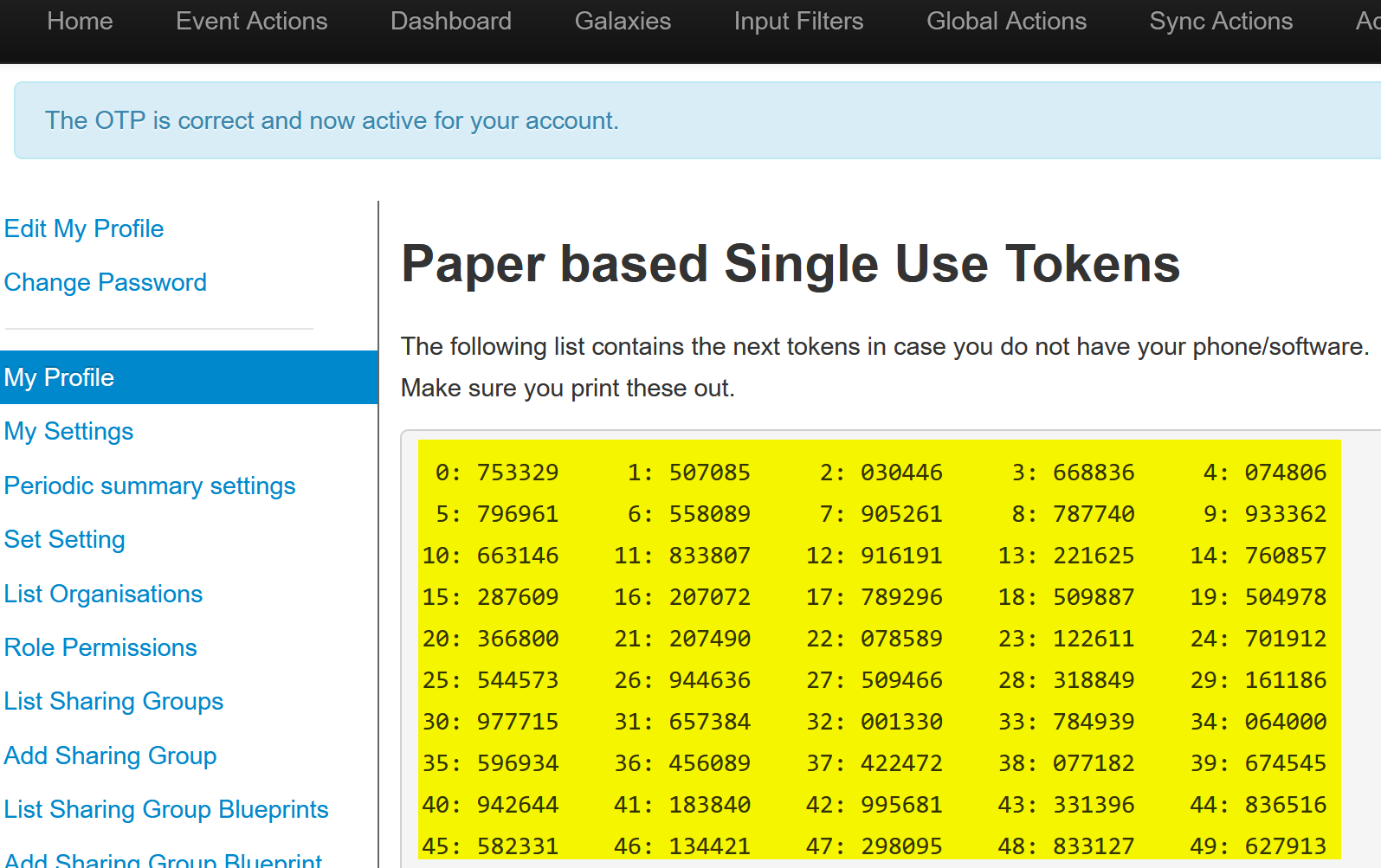1381x868 pixels.
Task: Select token 19 value 504978
Action: 1286,597
